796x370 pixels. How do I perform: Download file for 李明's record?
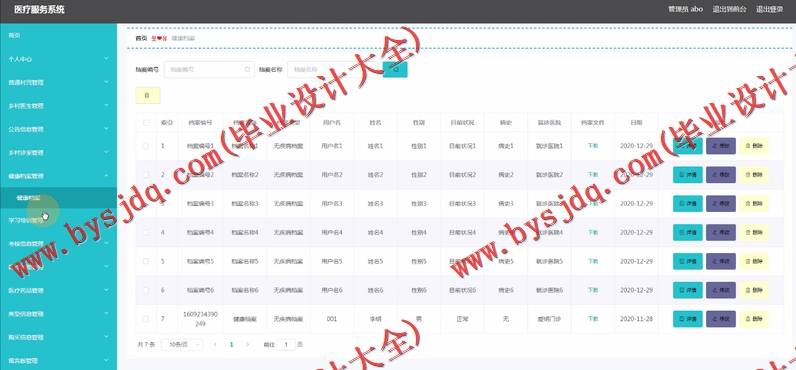pyautogui.click(x=592, y=319)
